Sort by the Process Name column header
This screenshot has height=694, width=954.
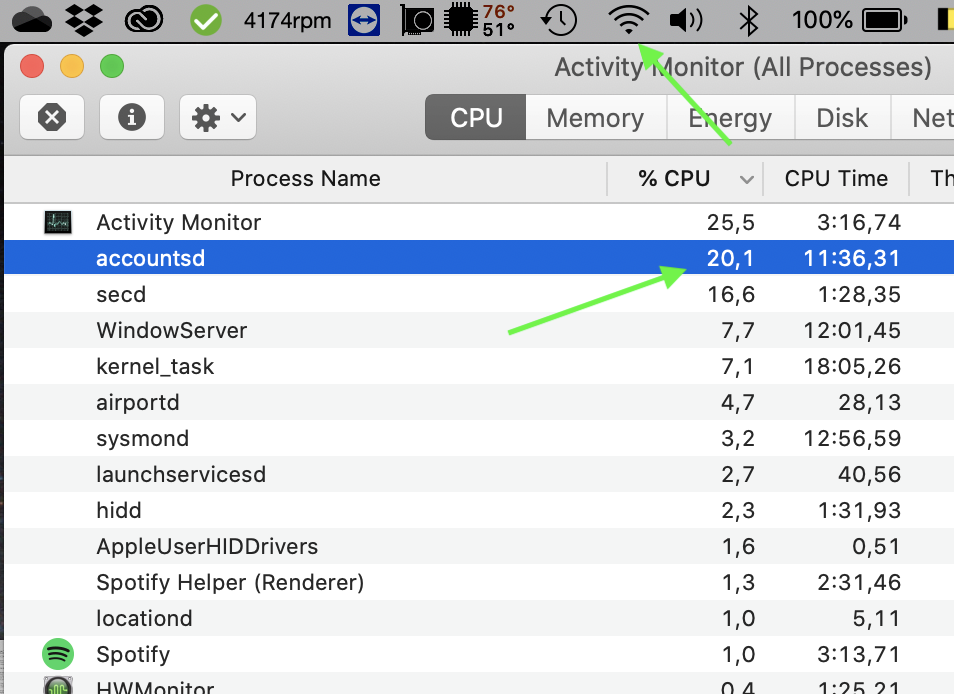click(305, 179)
